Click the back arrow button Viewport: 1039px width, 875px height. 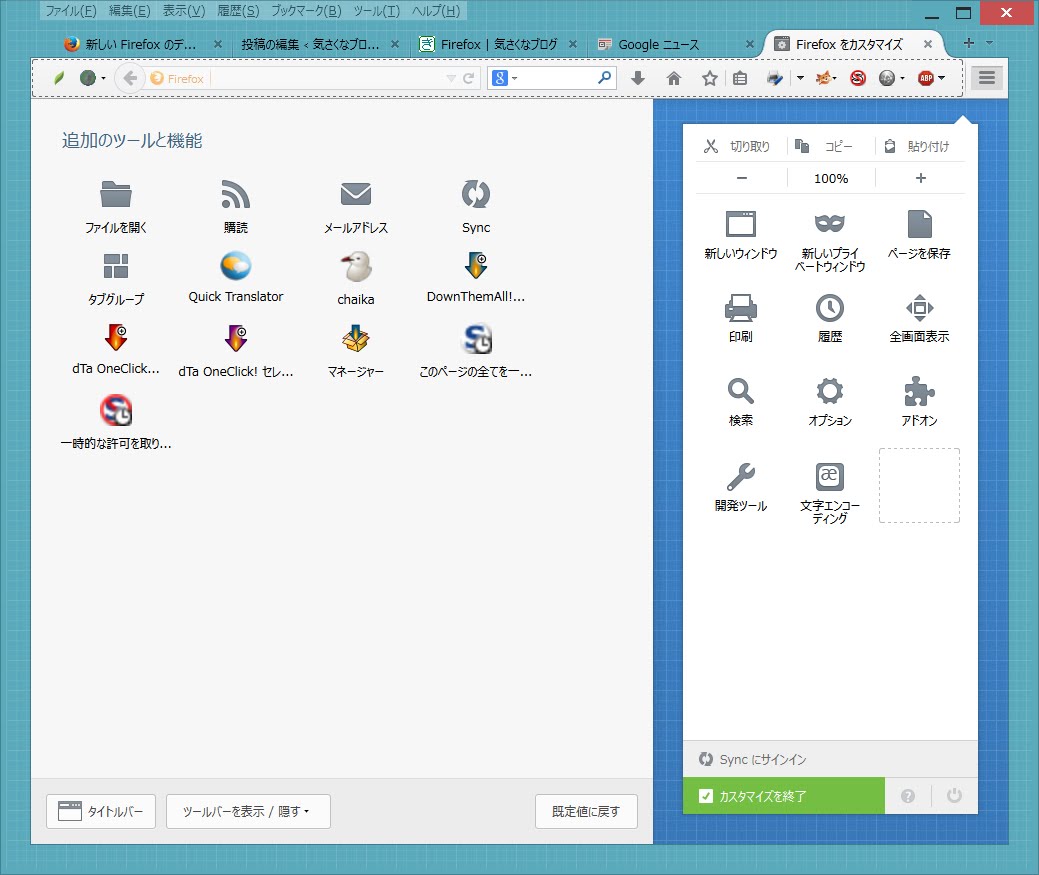(130, 78)
